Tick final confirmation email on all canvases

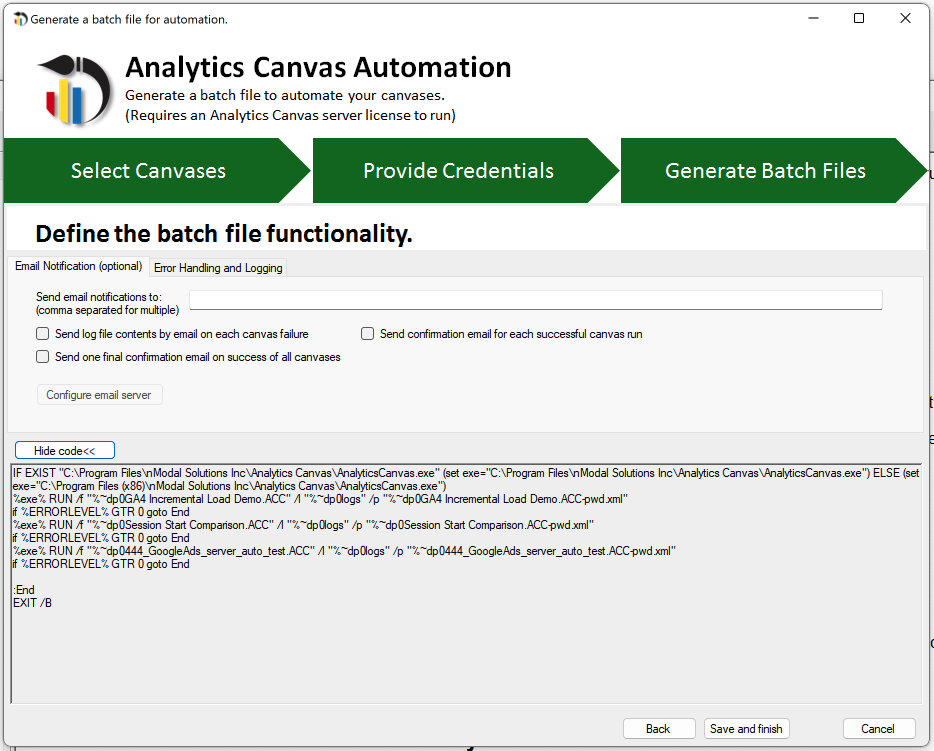(x=42, y=357)
